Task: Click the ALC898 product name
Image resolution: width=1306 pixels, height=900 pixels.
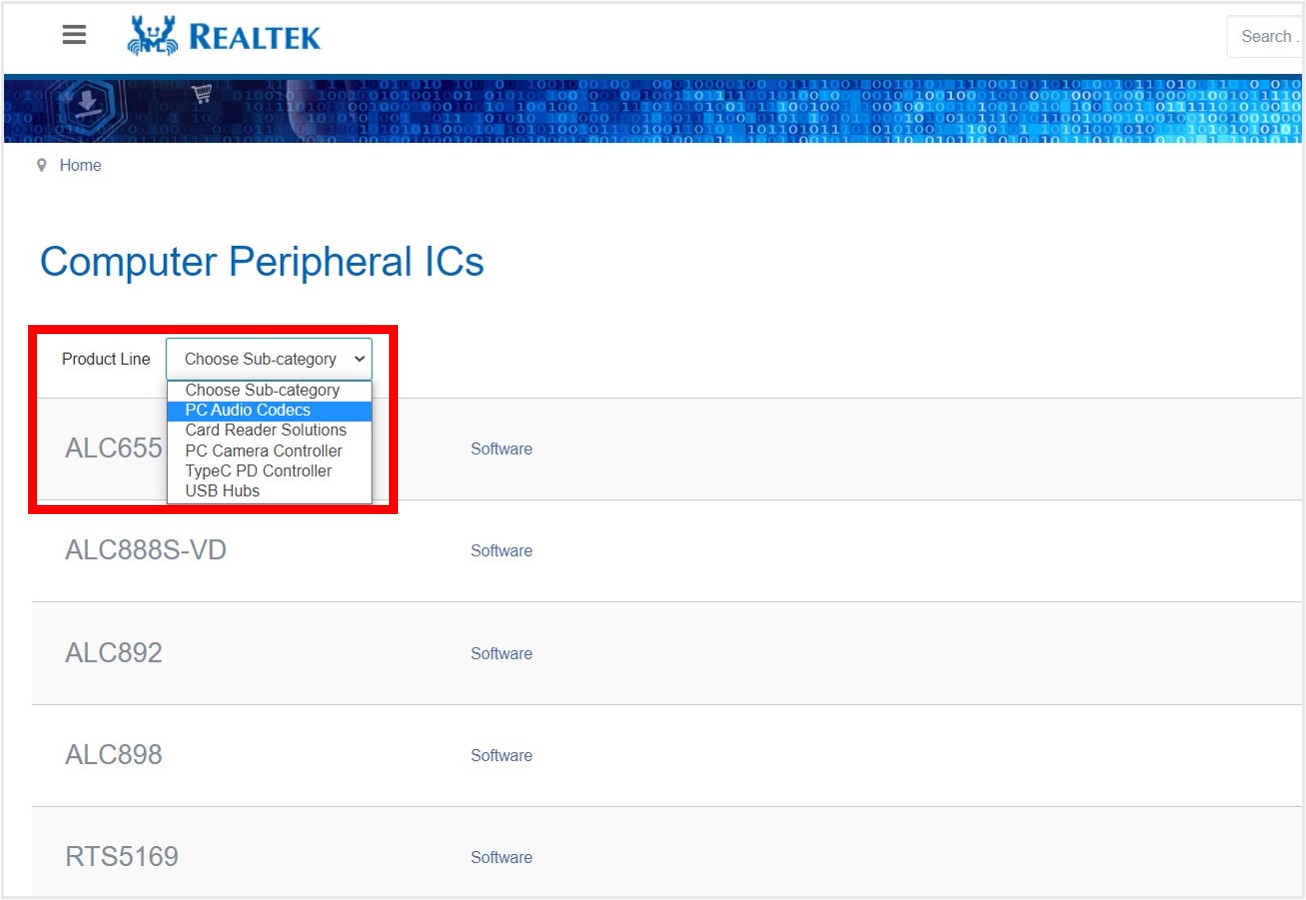Action: click(x=114, y=755)
